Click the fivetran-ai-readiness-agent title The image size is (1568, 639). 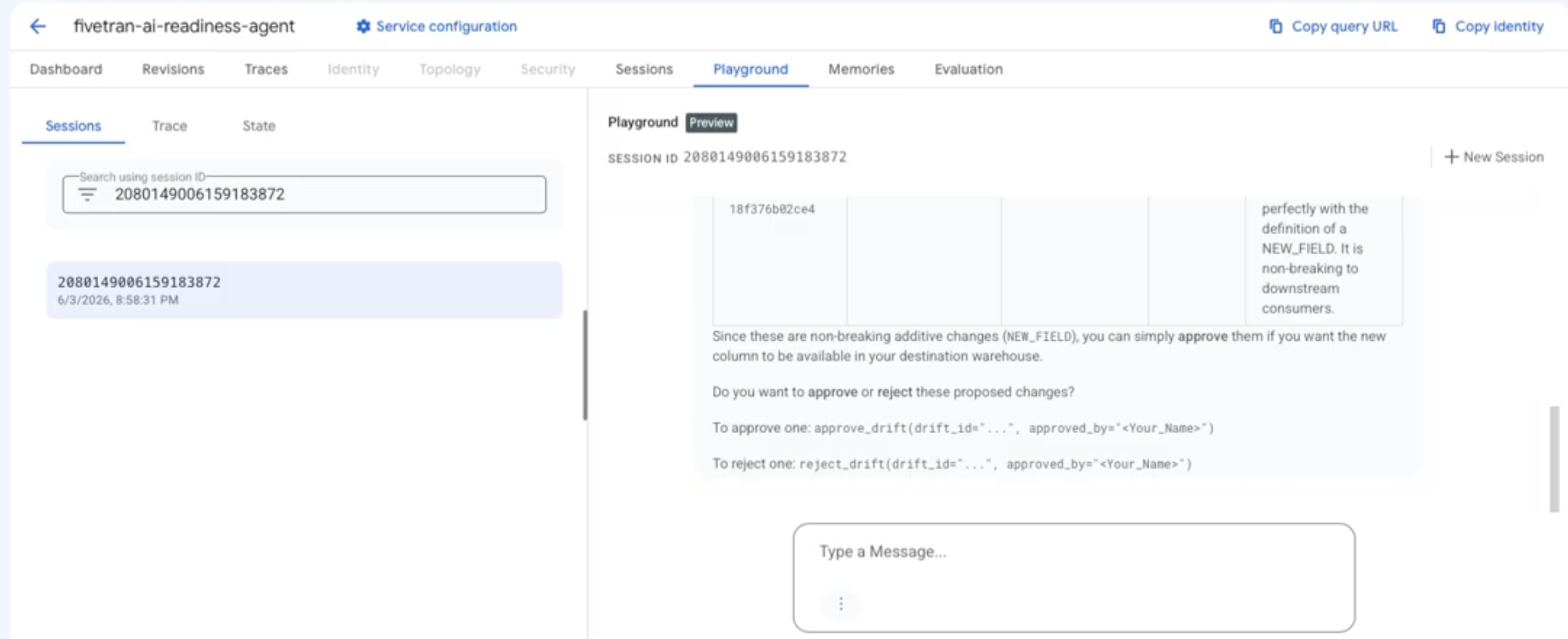coord(184,26)
